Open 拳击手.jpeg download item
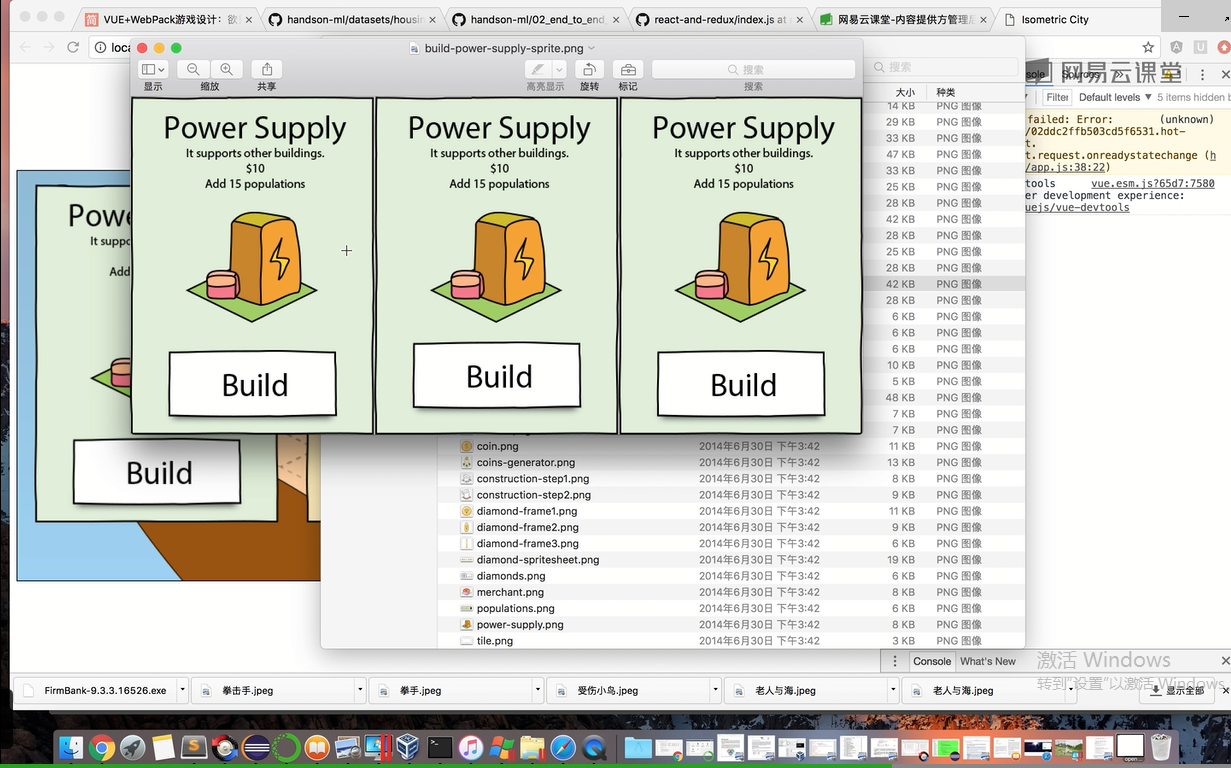 point(274,690)
